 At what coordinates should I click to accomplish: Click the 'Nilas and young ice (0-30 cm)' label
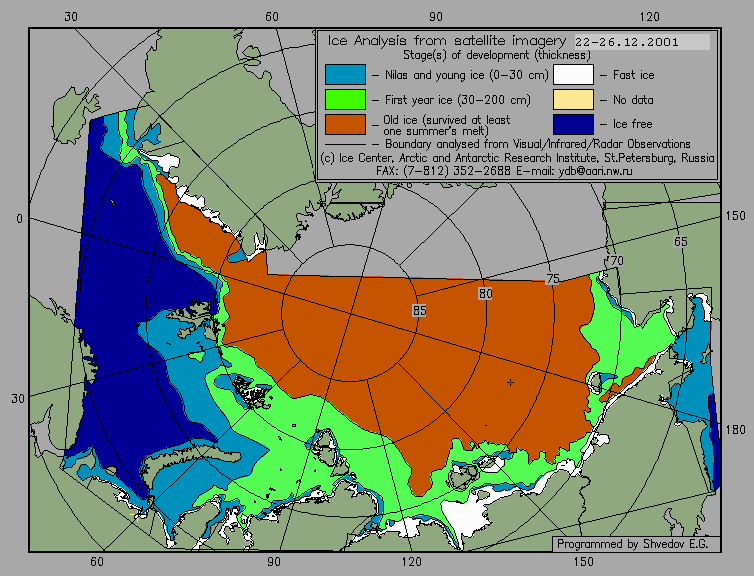point(466,75)
